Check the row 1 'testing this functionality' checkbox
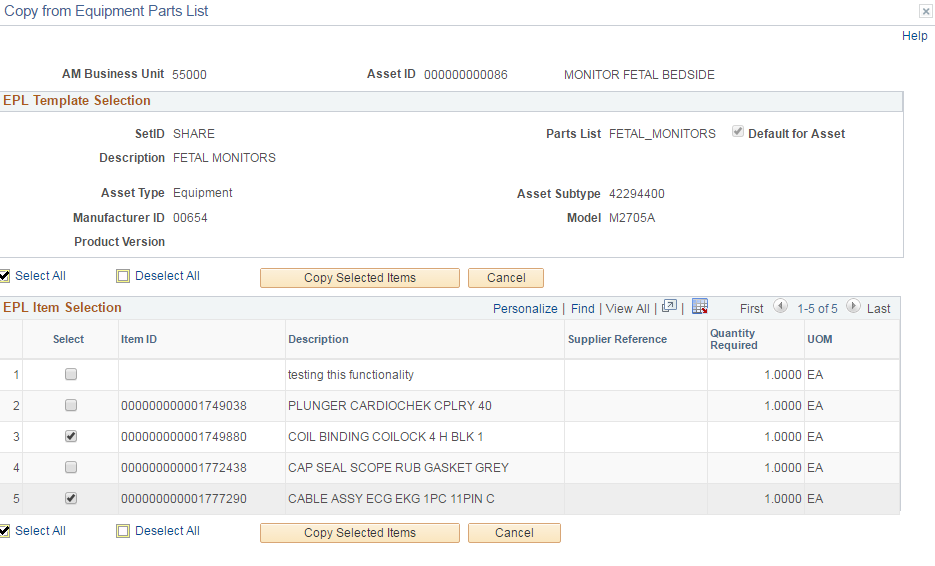 (x=70, y=375)
